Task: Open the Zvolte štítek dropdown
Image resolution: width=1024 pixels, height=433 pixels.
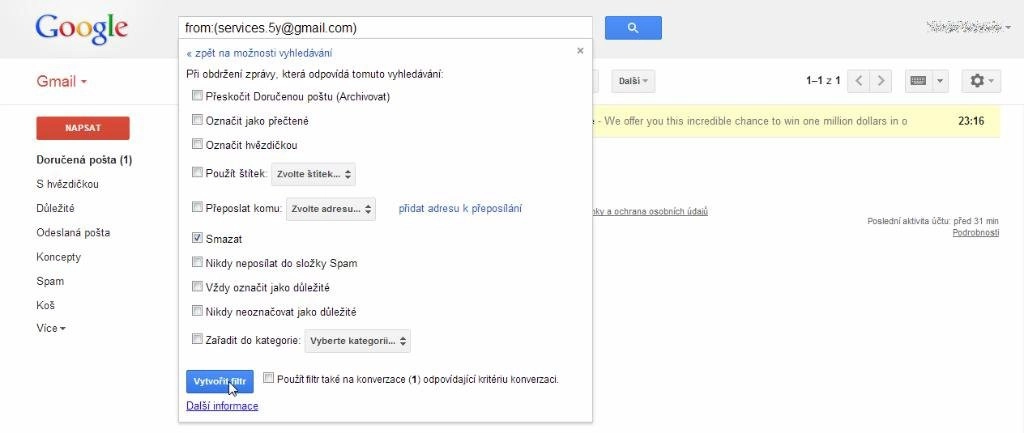Action: (313, 174)
